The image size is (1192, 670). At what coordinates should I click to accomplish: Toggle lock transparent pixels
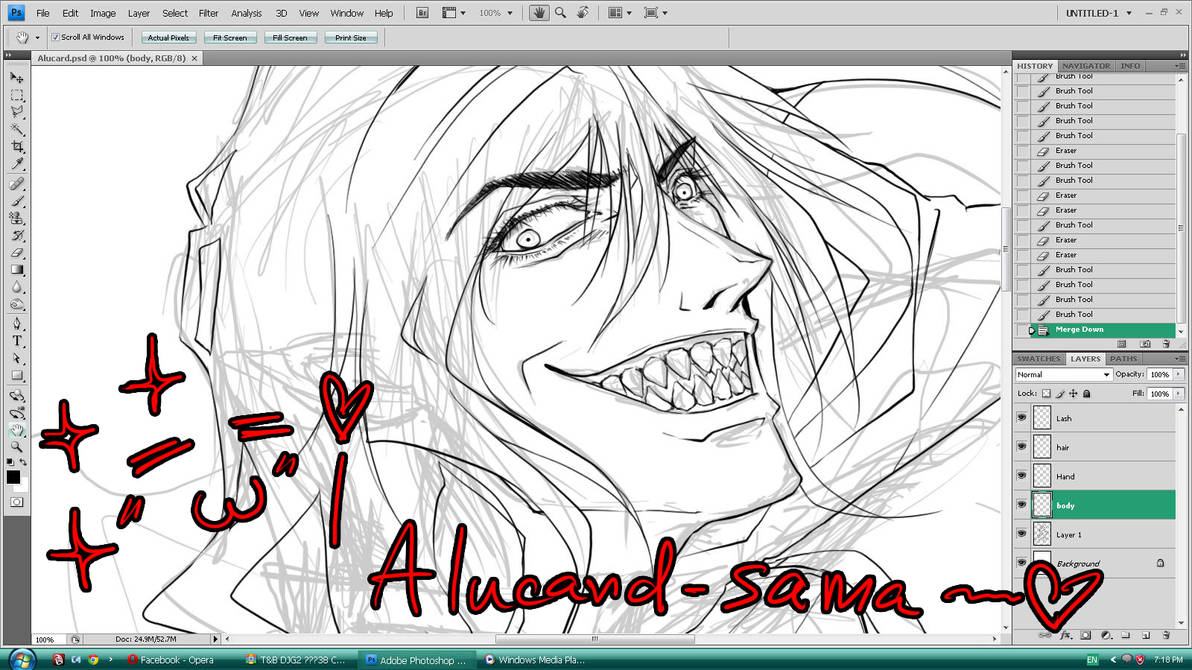[1046, 394]
